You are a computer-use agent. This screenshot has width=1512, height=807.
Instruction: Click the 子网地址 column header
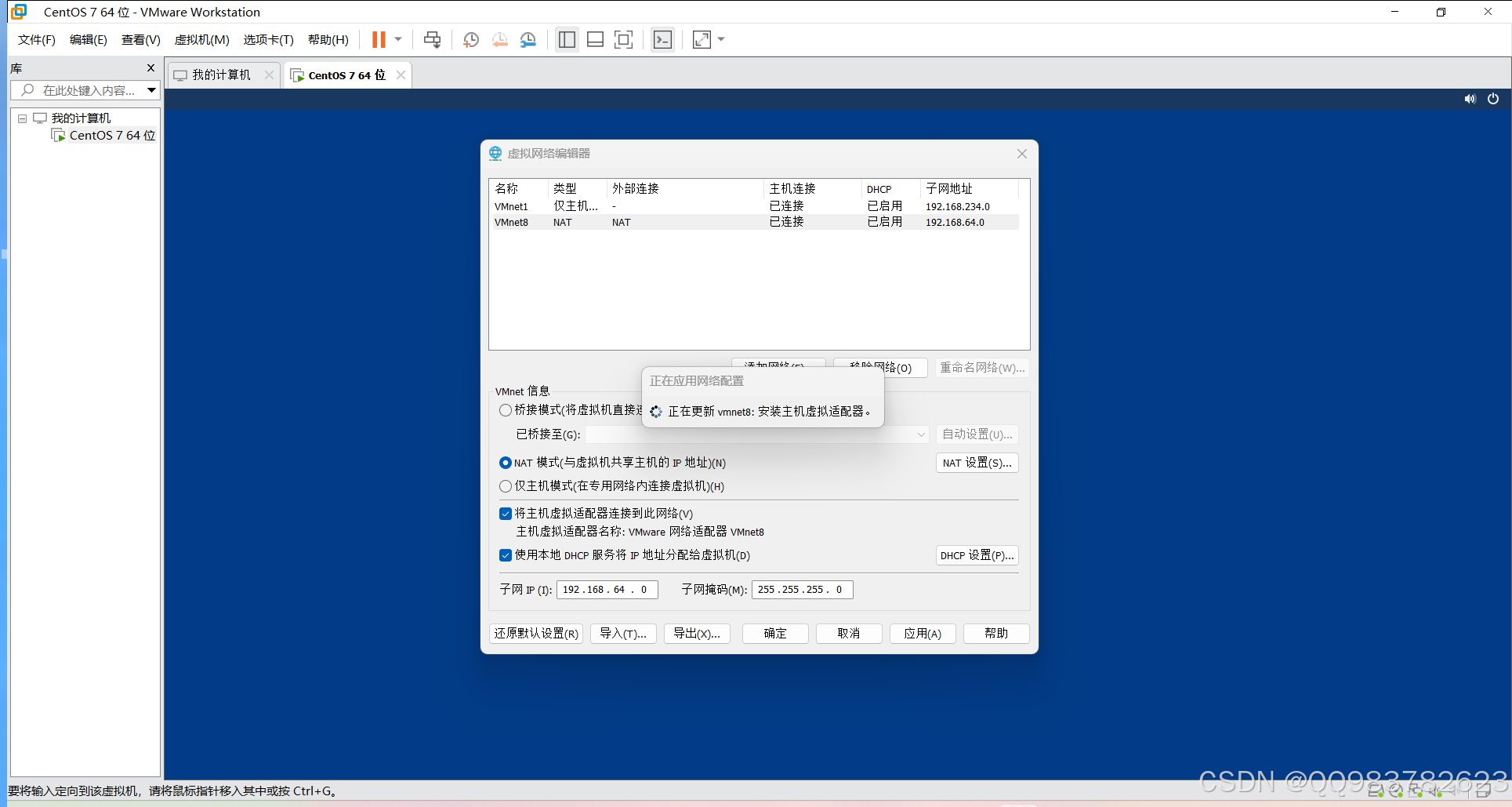(x=970, y=189)
